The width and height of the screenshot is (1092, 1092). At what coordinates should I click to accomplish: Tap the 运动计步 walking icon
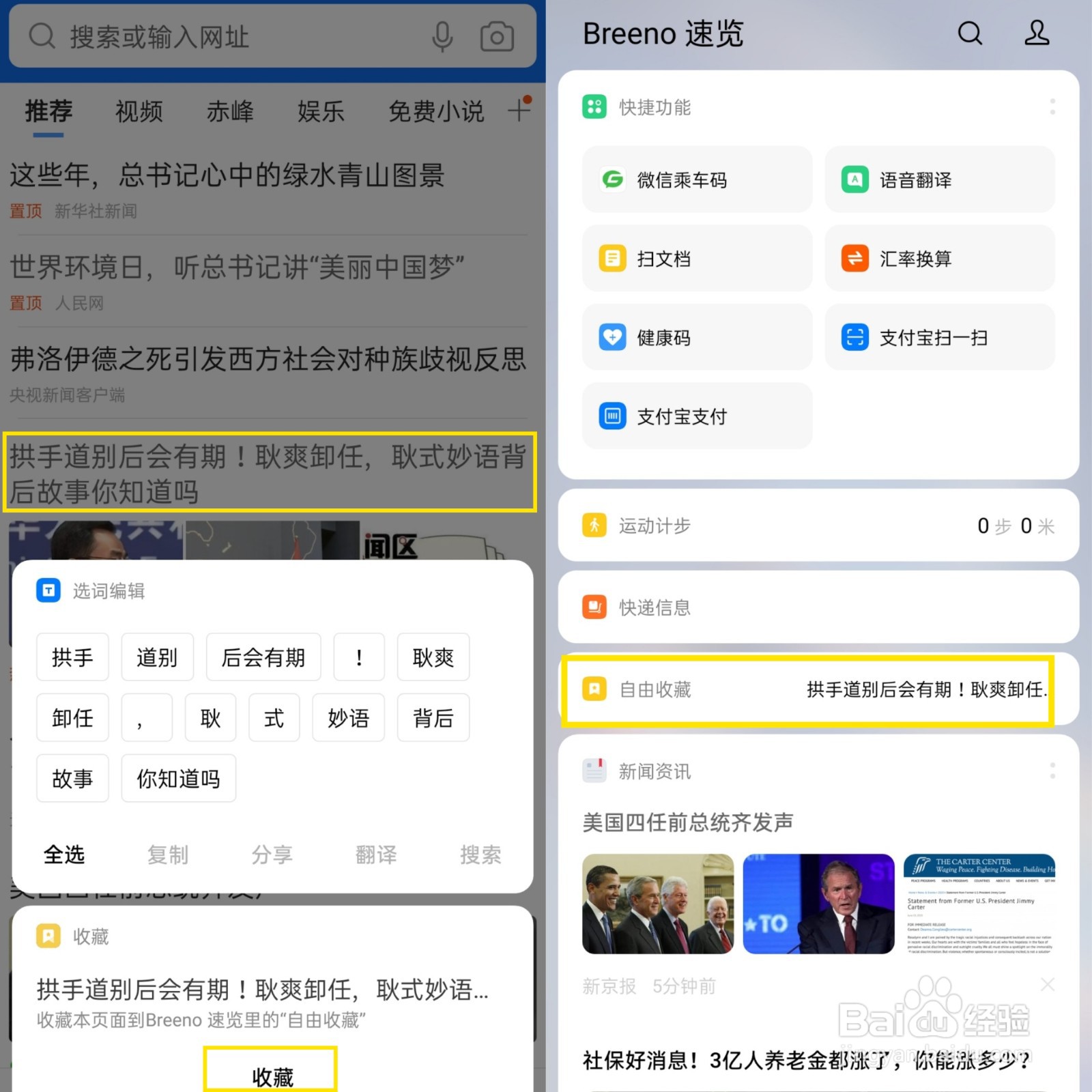(x=594, y=526)
